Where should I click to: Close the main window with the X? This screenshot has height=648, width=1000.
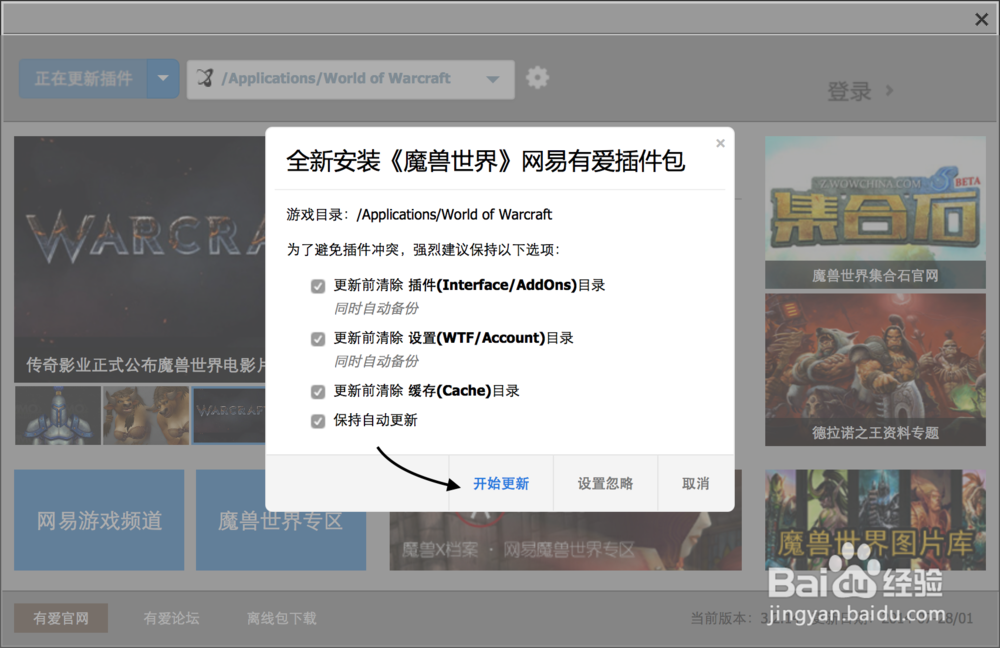tap(982, 20)
